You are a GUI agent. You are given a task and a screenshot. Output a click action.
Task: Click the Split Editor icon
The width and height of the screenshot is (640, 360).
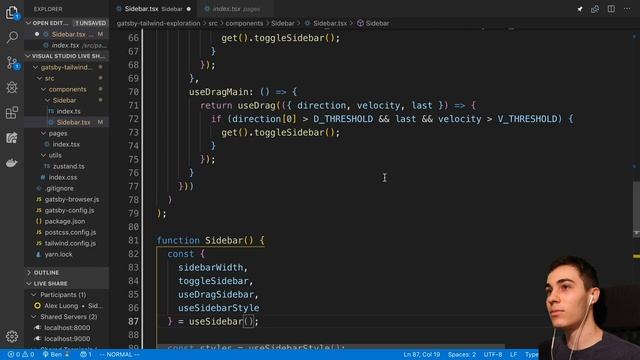(611, 9)
